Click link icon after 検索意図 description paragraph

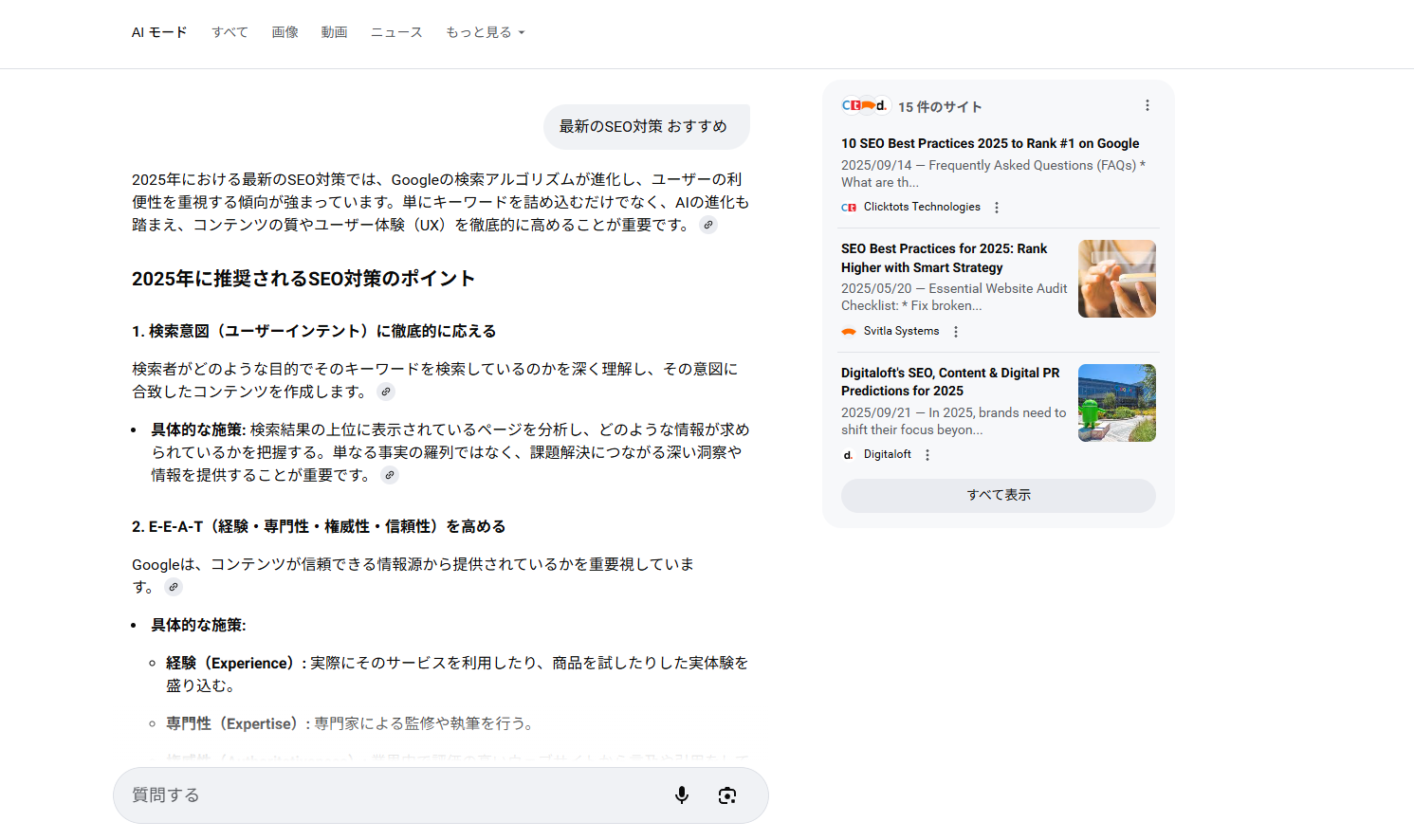[386, 392]
